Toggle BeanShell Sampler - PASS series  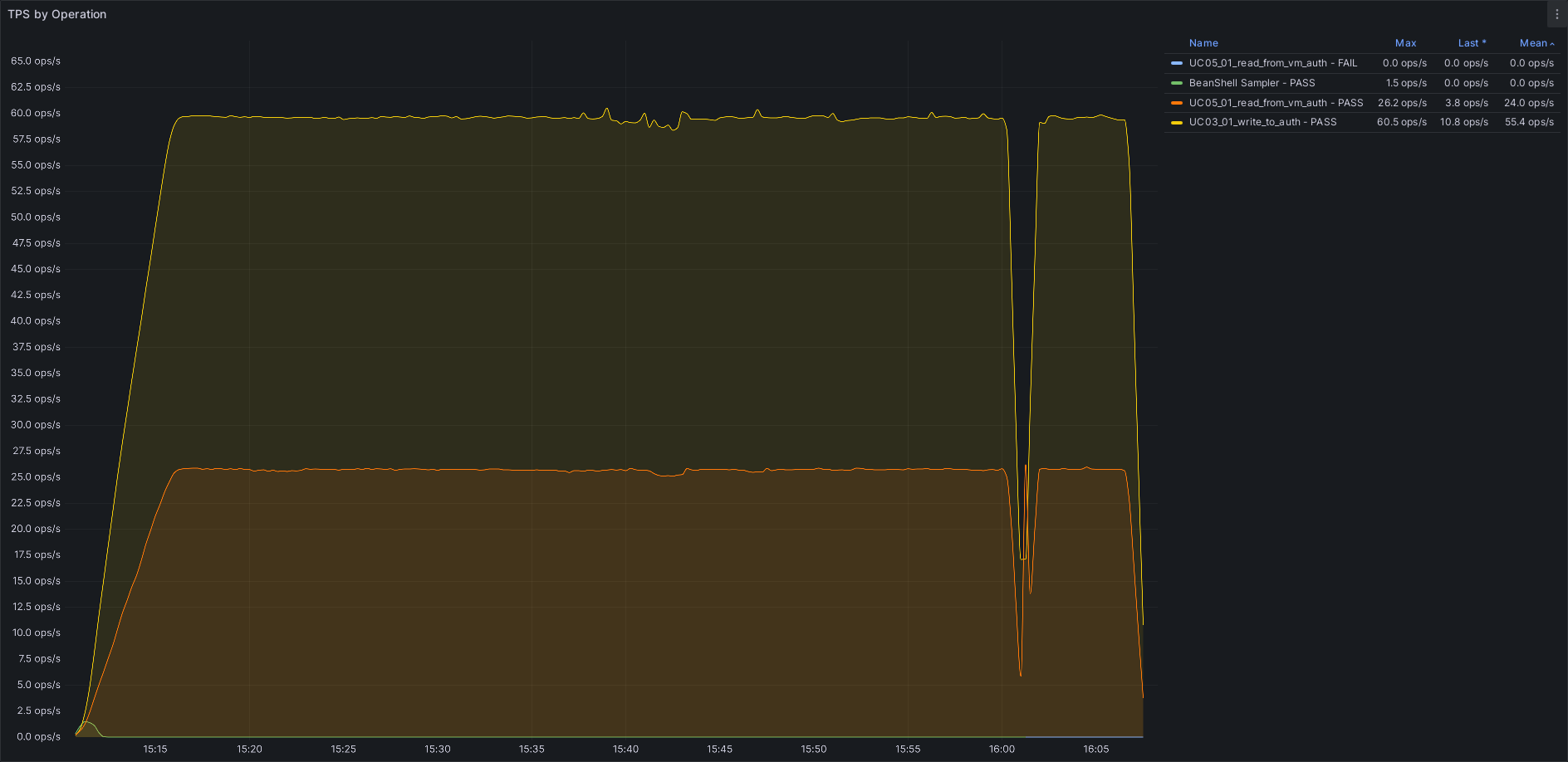[x=1252, y=83]
